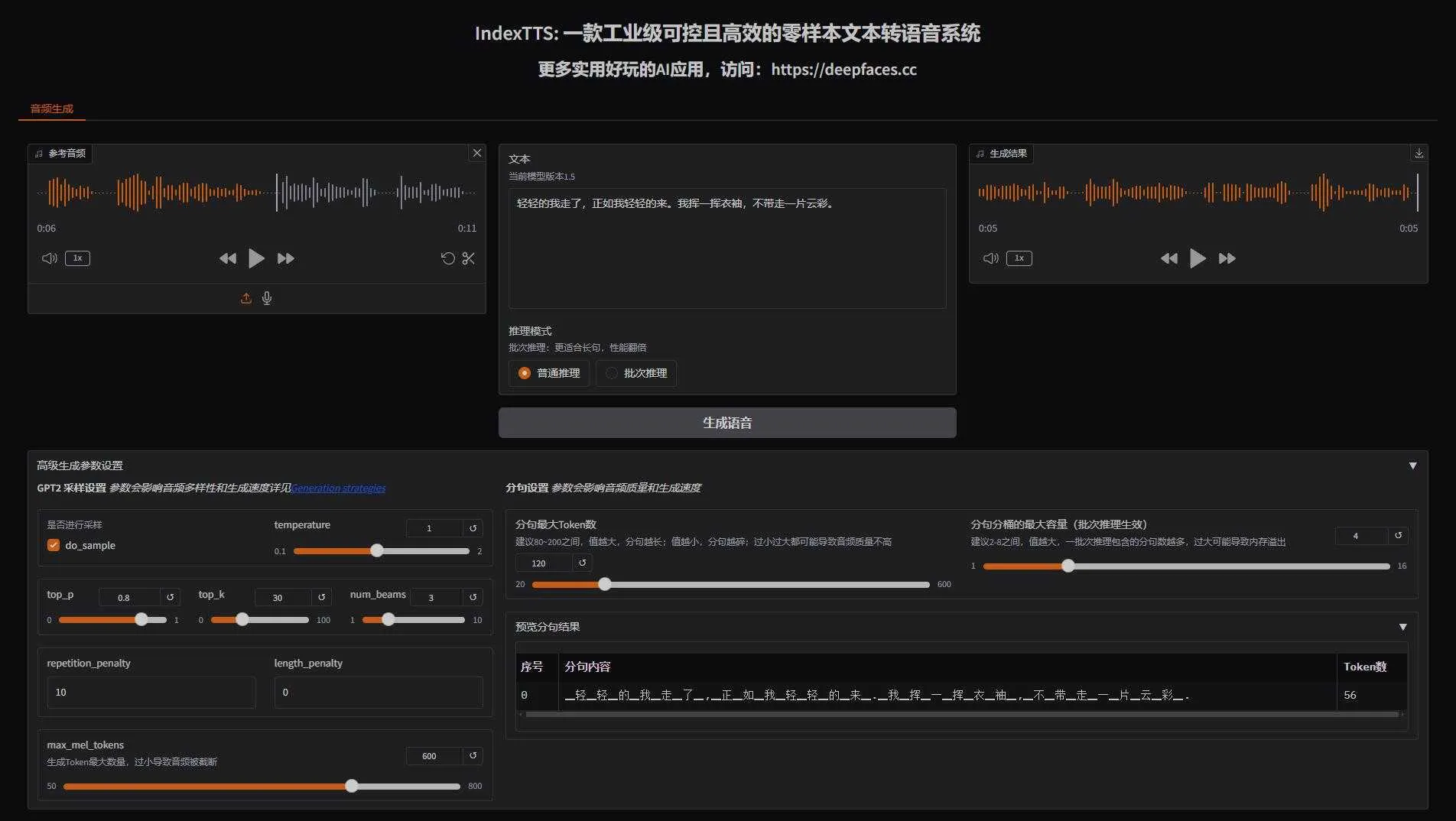
Task: Click the upload icon under reference audio
Action: coord(246,298)
